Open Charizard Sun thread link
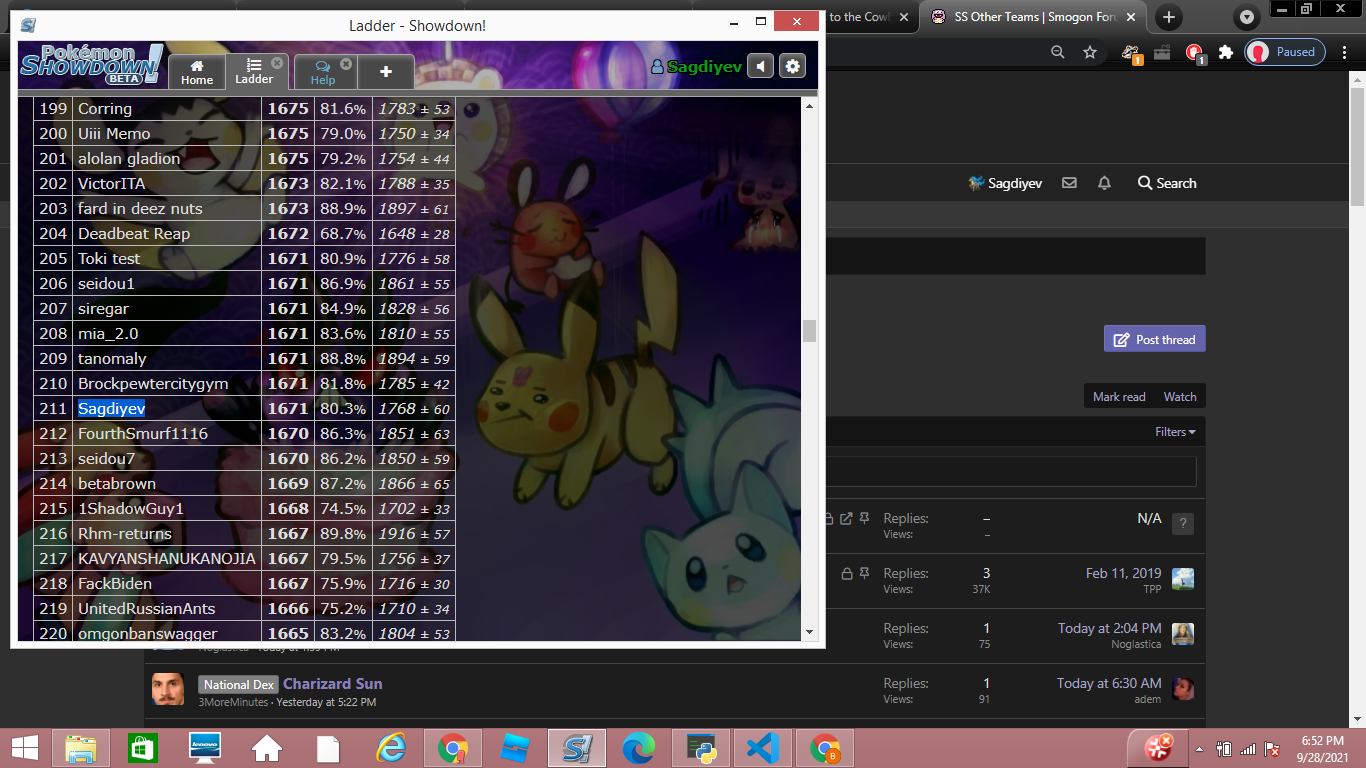 point(333,684)
